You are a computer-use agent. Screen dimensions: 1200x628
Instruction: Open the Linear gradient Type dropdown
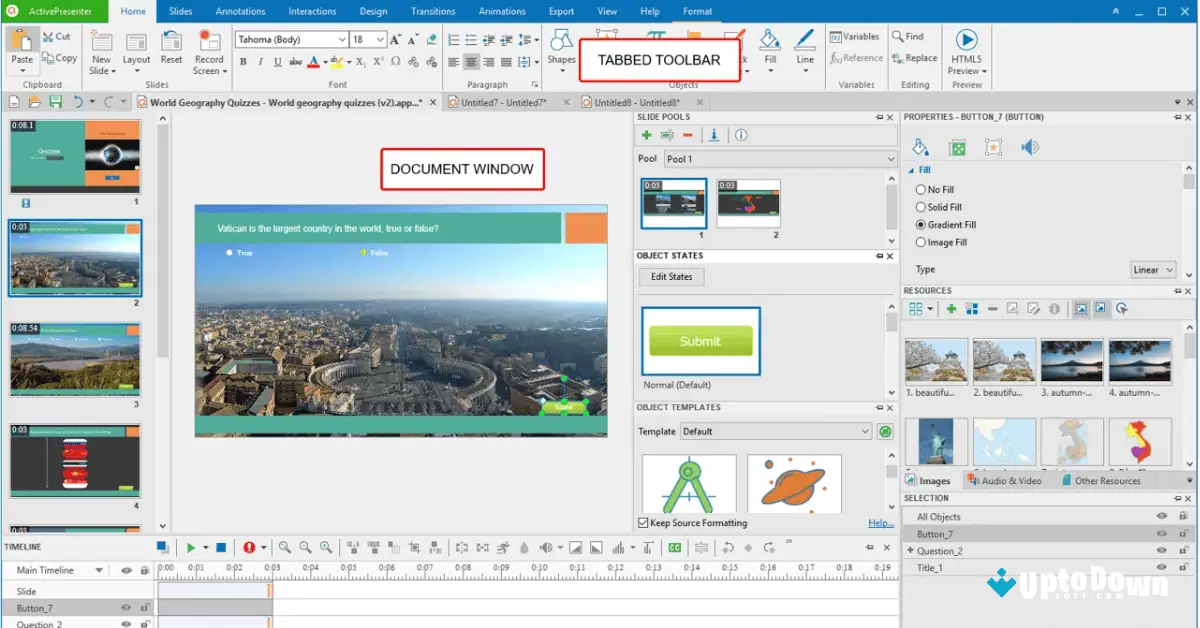coord(1152,269)
